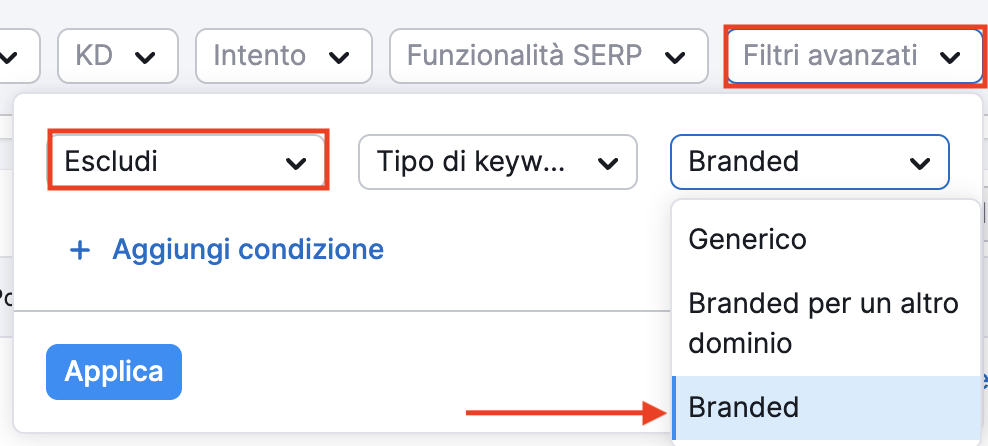This screenshot has width=988, height=446.
Task: Open the Funzionalità SERP filter by its label
Action: (524, 55)
